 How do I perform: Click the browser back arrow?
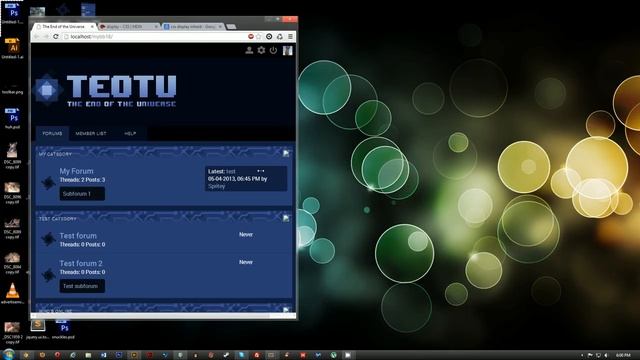(x=36, y=37)
